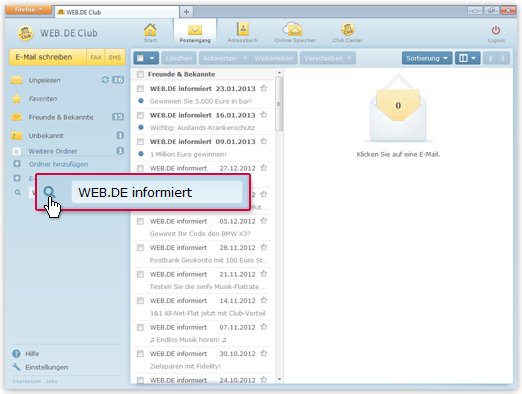Check the email dated 28.11.2012
Screen dimensions: 522x394
click(x=140, y=248)
